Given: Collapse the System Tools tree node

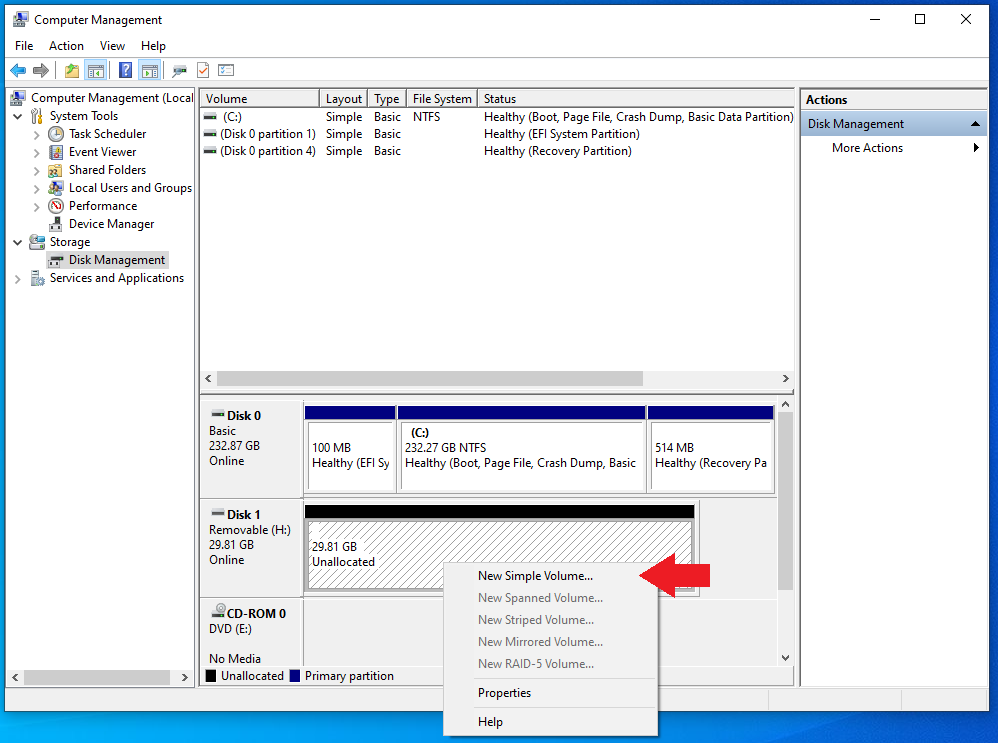Looking at the screenshot, I should (18, 116).
